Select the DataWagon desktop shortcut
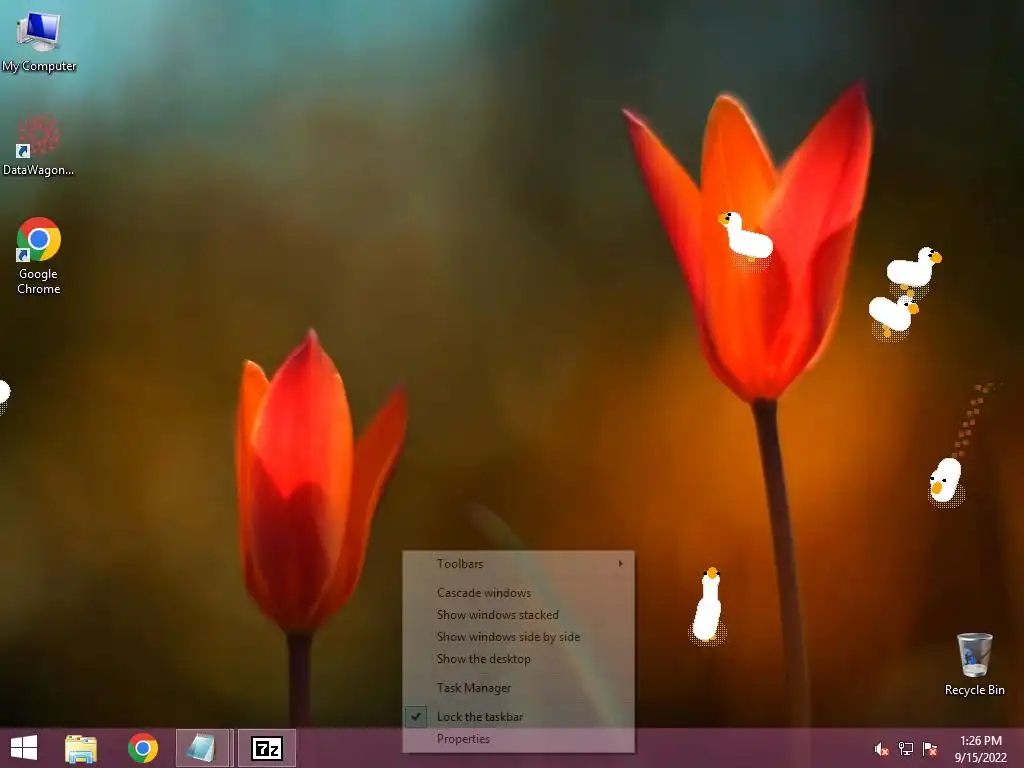This screenshot has height=768, width=1024. click(38, 146)
